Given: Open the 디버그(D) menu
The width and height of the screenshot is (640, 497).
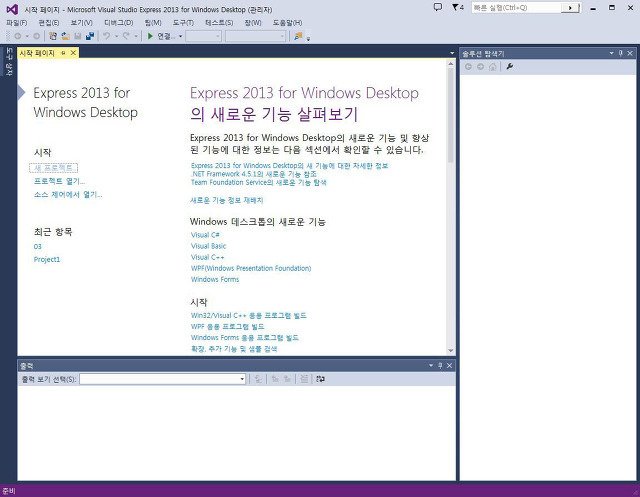Looking at the screenshot, I should (119, 22).
